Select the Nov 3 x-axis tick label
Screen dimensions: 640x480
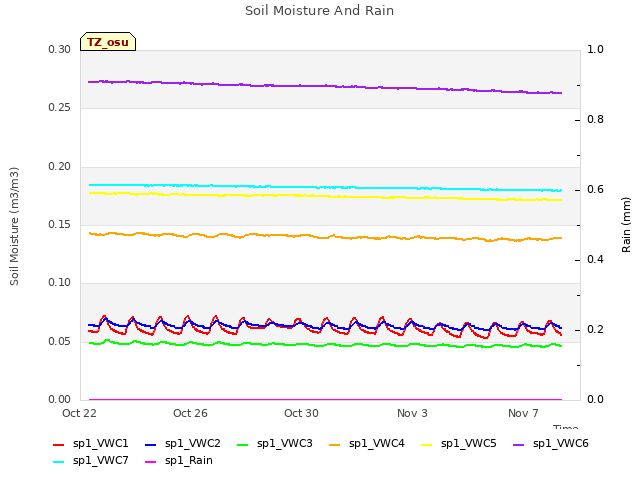pos(412,413)
